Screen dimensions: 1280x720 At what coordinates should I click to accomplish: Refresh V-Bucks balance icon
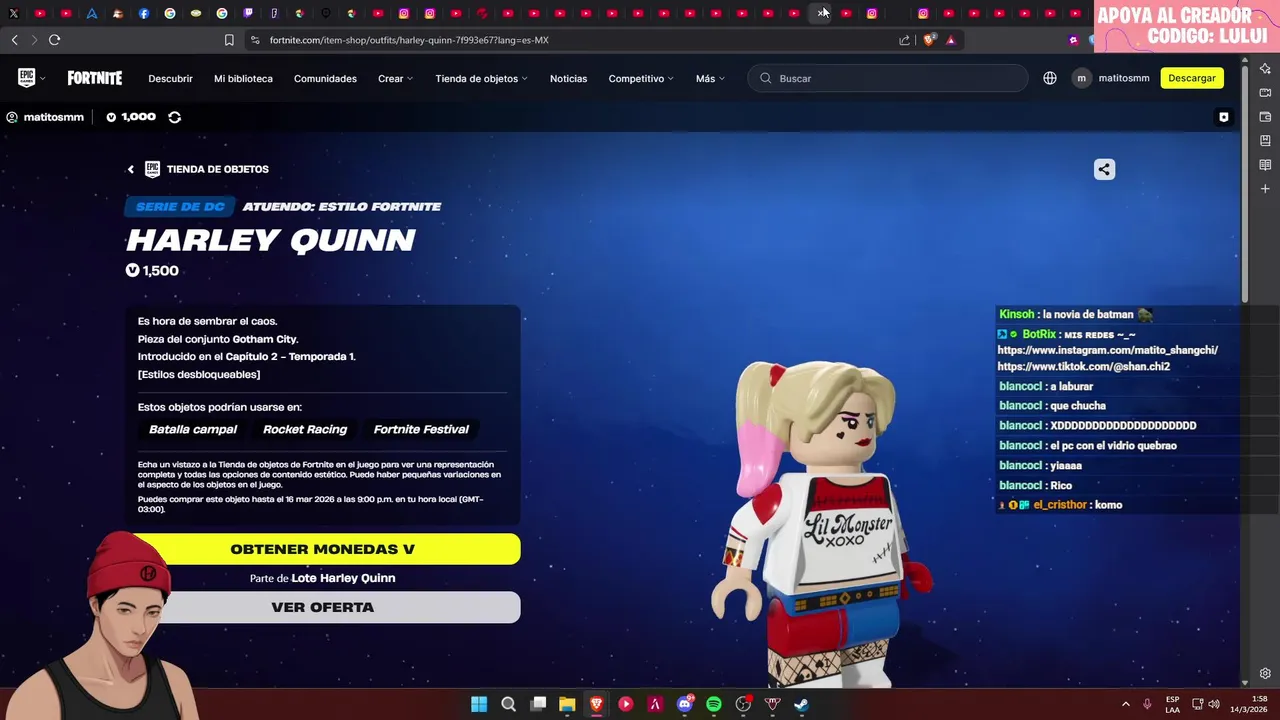point(174,117)
